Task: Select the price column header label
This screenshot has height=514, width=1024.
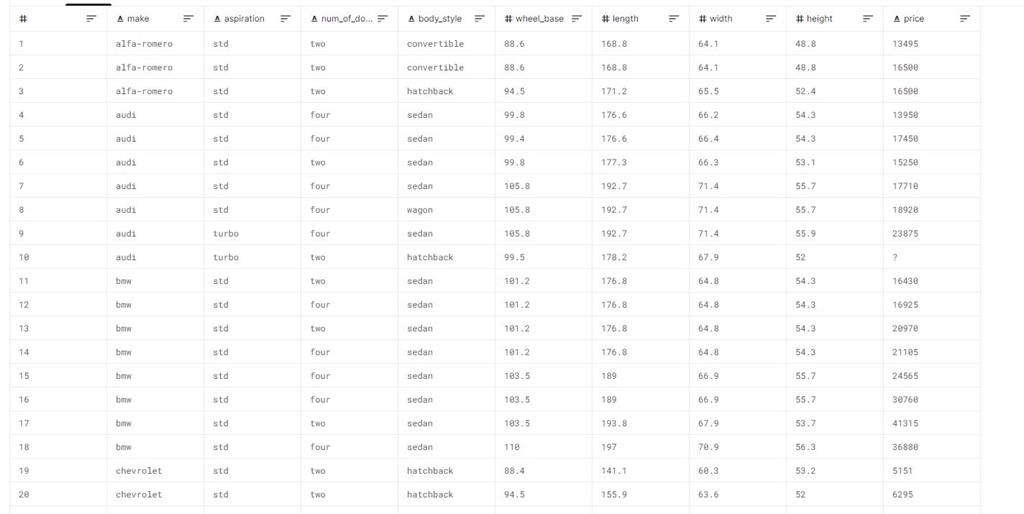Action: (914, 19)
